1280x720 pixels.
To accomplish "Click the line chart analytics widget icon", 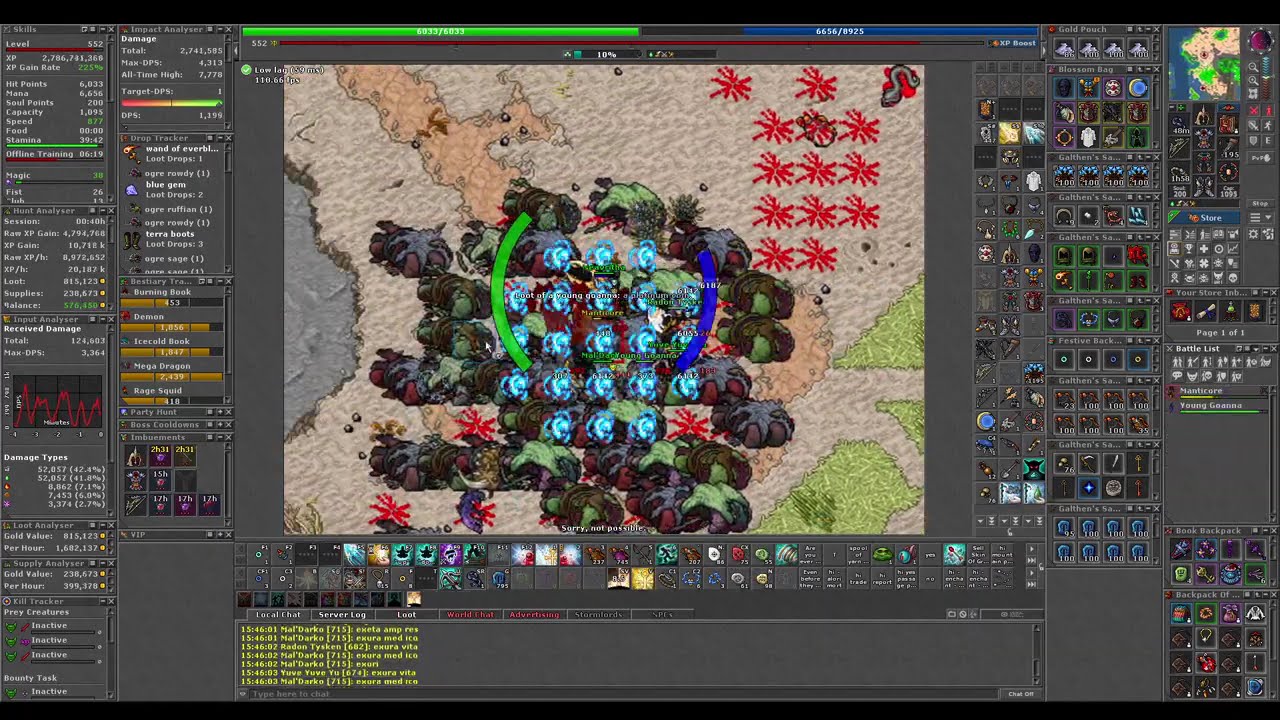I will pos(1233,248).
